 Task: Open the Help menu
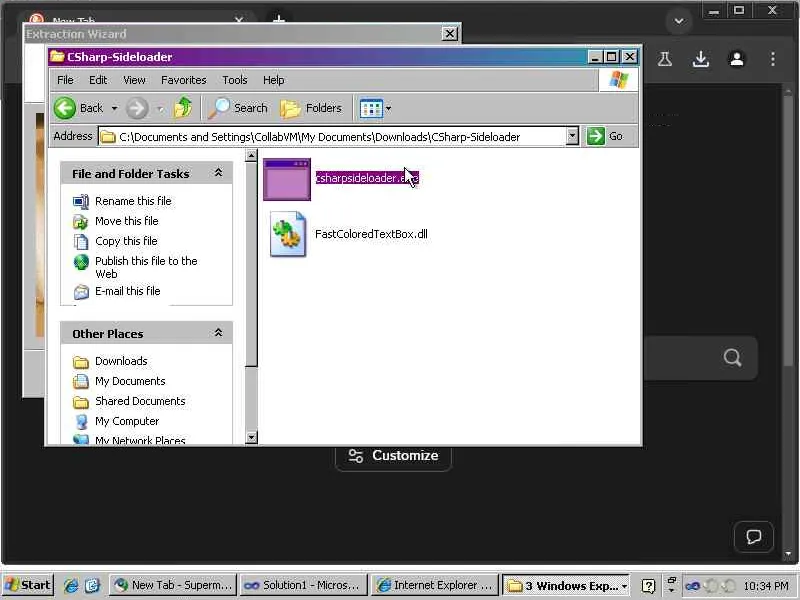pos(273,80)
